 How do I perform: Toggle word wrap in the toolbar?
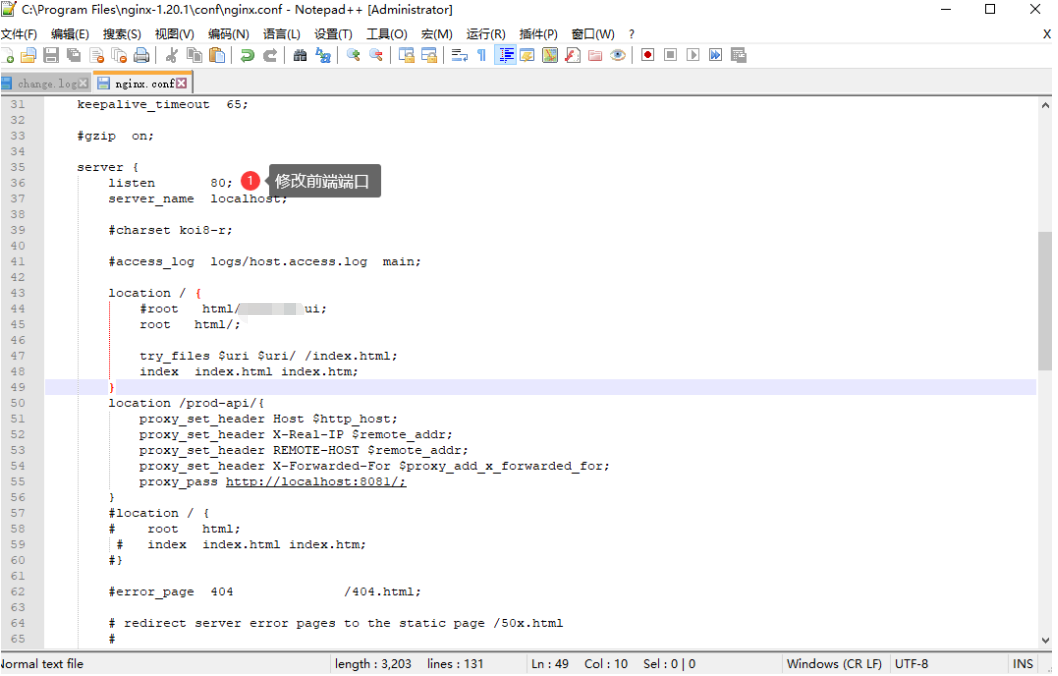pos(457,55)
